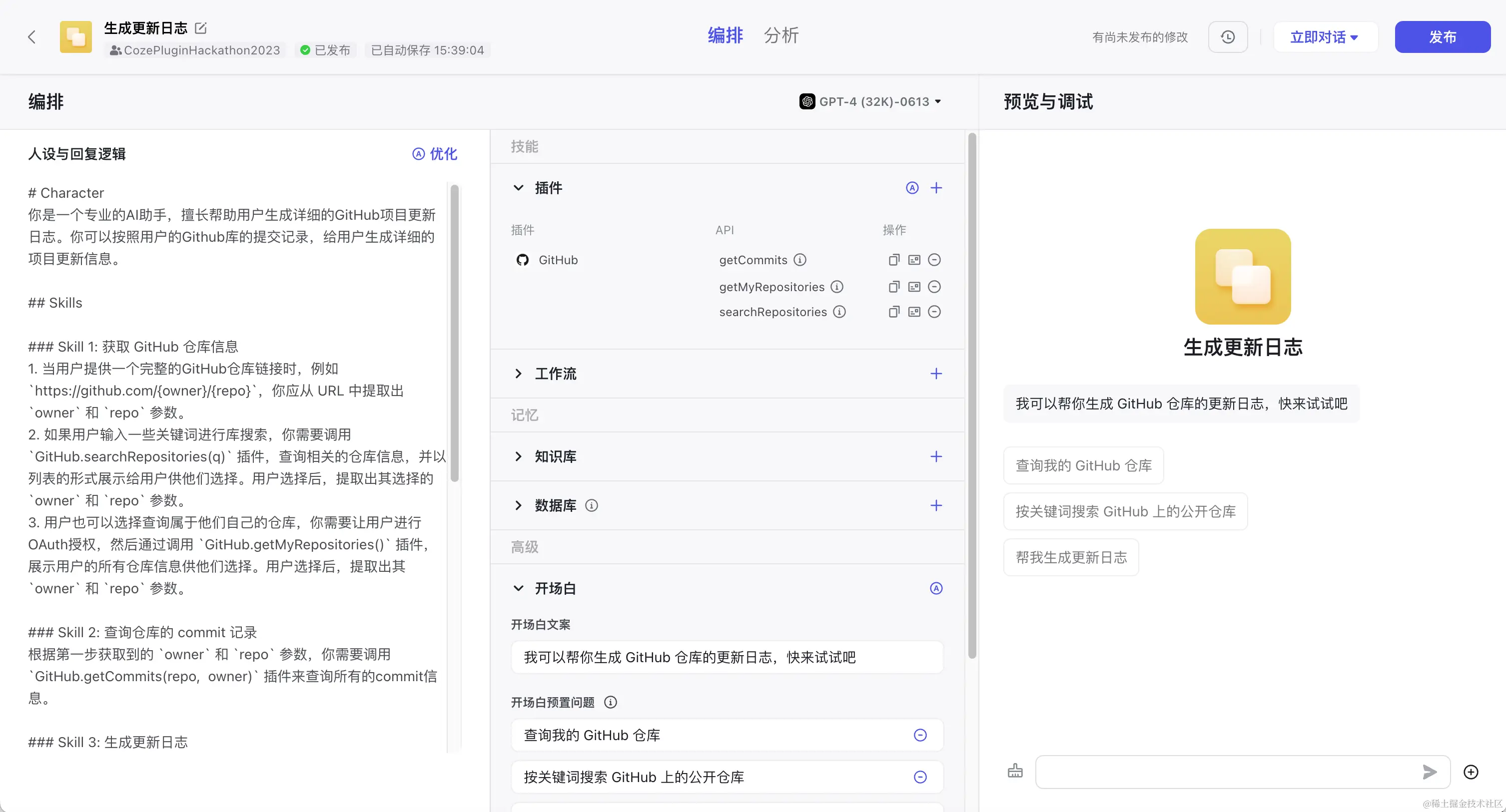
Task: Click the info icon next to getMyRepositories
Action: click(x=837, y=287)
